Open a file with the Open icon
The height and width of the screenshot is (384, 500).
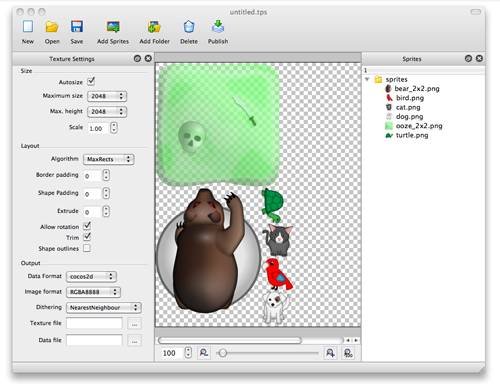(x=52, y=27)
